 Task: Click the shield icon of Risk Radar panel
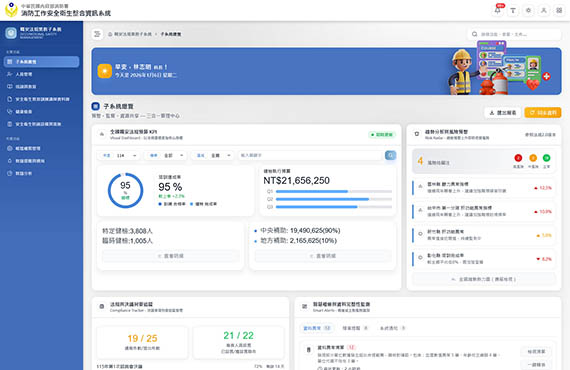tap(417, 134)
